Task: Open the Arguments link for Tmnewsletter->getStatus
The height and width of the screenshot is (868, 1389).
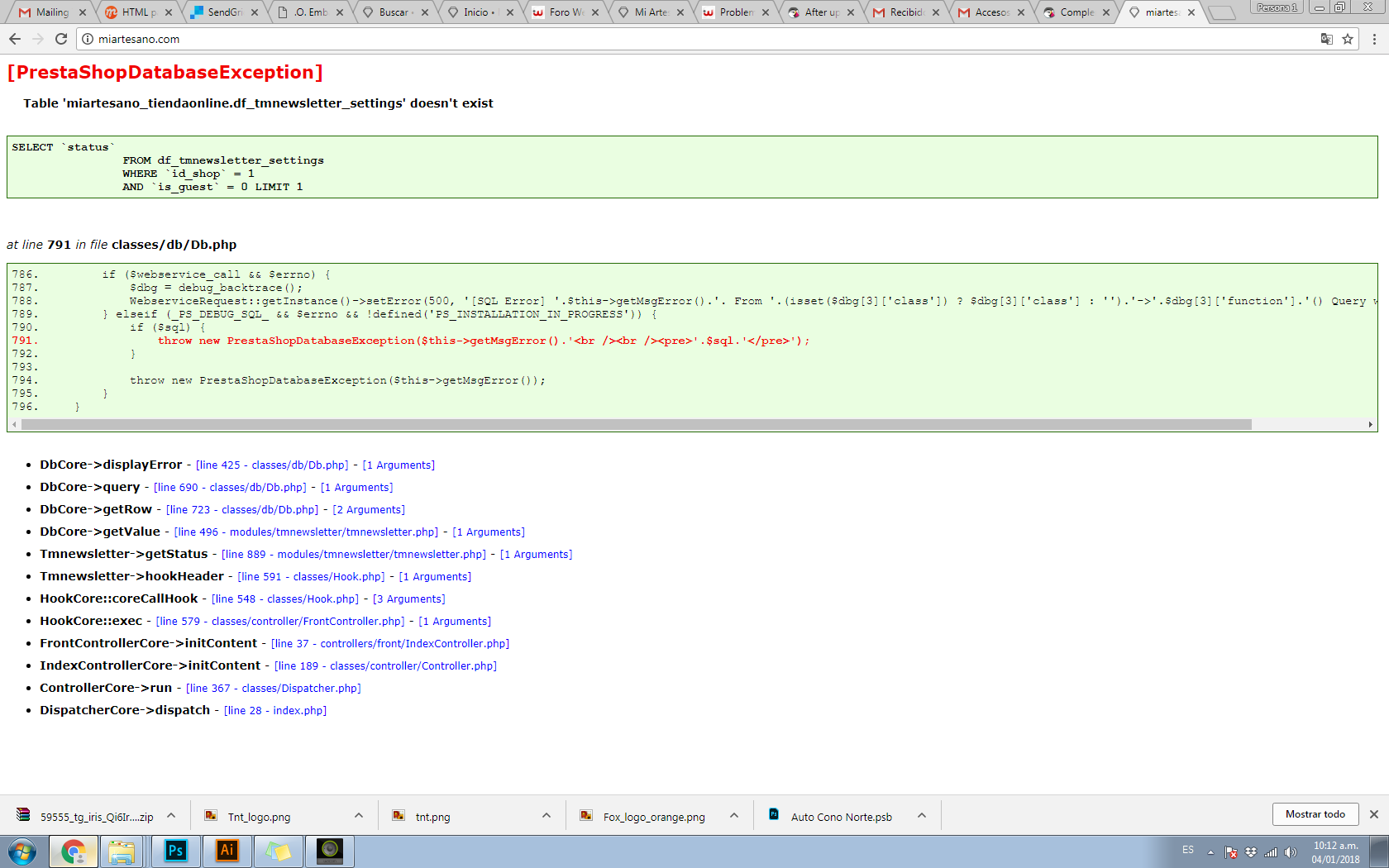Action: (x=537, y=555)
